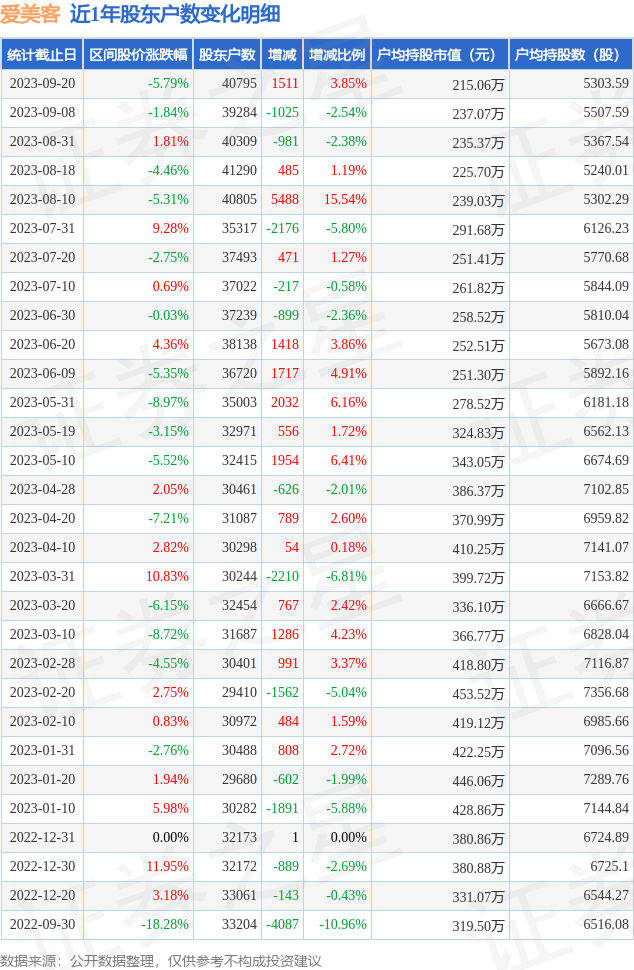Click the date cell 2023-05-31
The width and height of the screenshot is (634, 970).
[x=42, y=402]
